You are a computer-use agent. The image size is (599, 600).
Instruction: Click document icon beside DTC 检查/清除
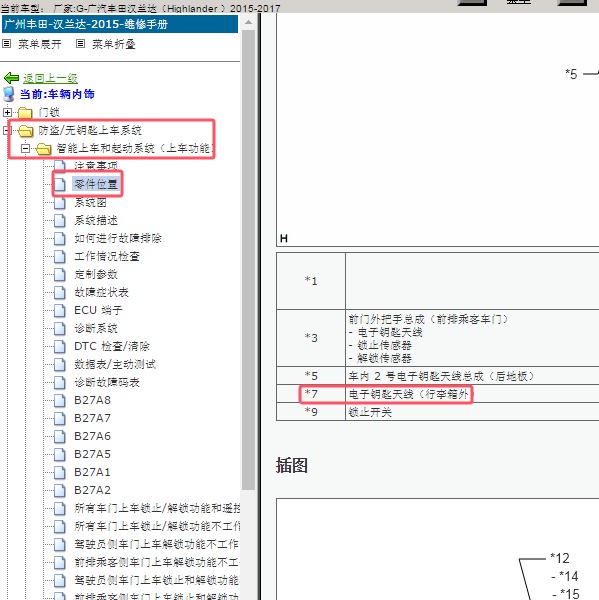point(60,346)
